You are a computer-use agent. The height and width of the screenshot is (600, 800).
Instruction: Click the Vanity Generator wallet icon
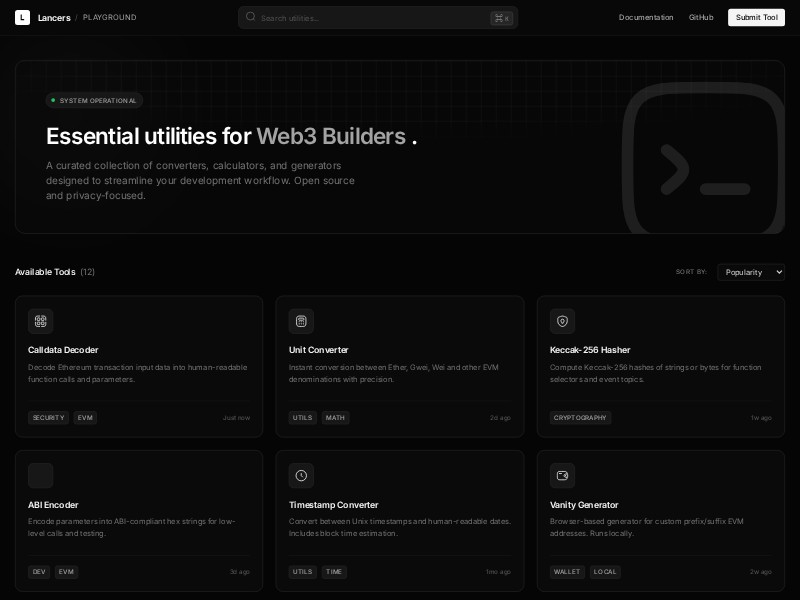562,475
